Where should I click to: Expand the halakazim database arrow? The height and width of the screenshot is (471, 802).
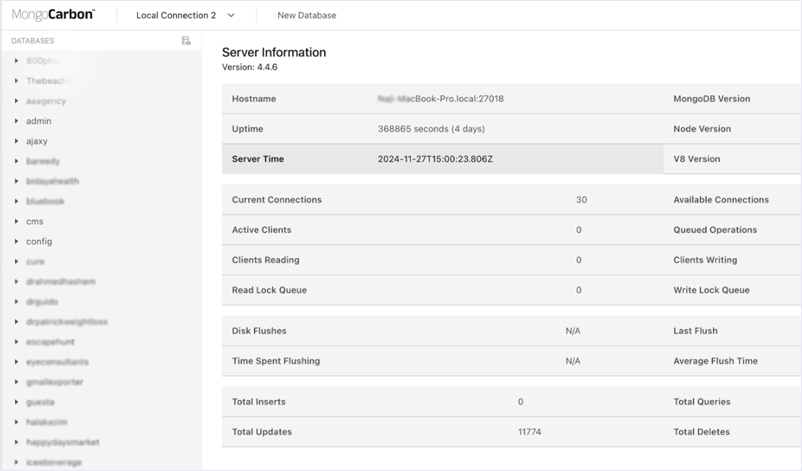click(17, 422)
